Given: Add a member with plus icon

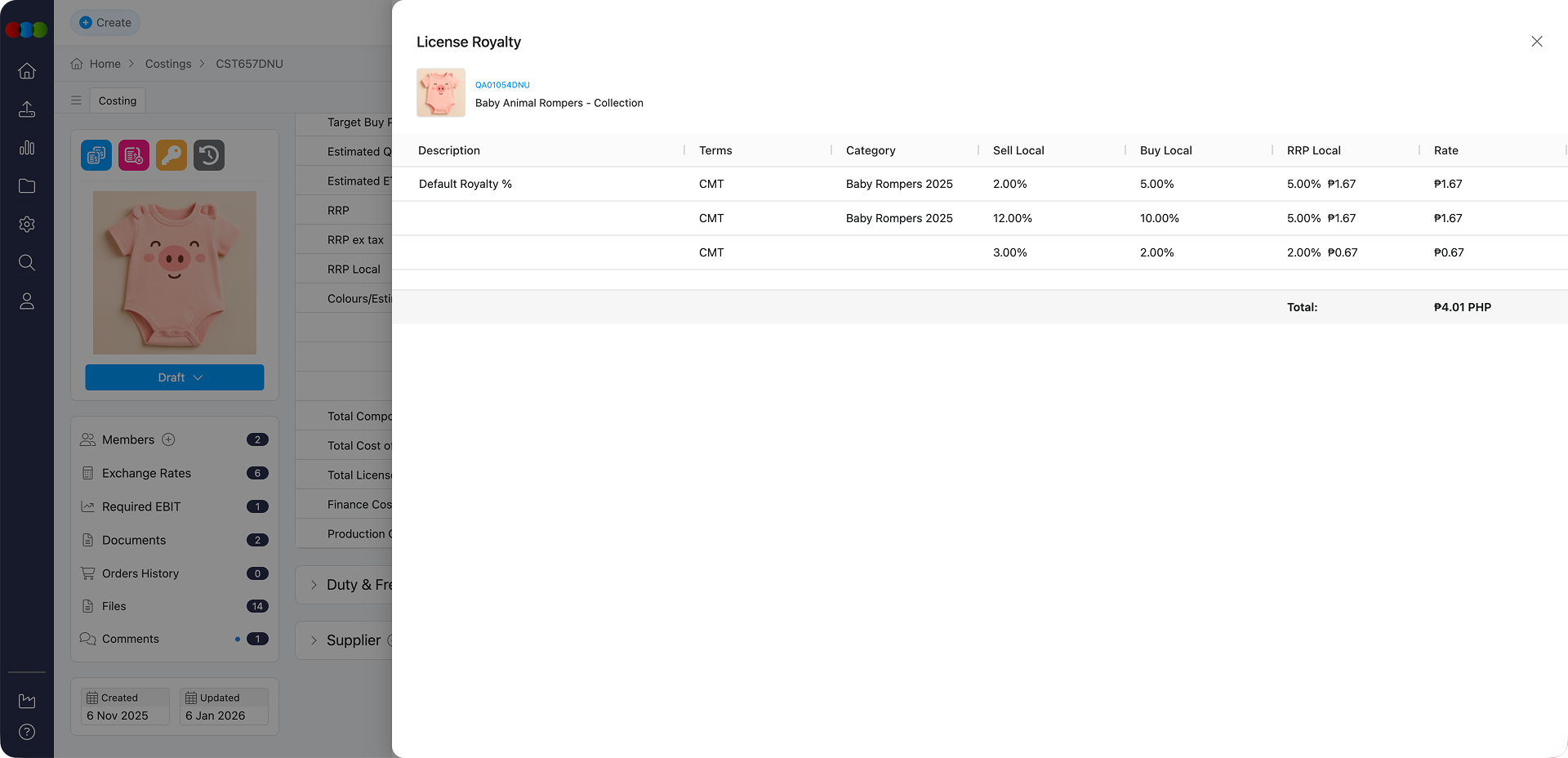Looking at the screenshot, I should (168, 439).
